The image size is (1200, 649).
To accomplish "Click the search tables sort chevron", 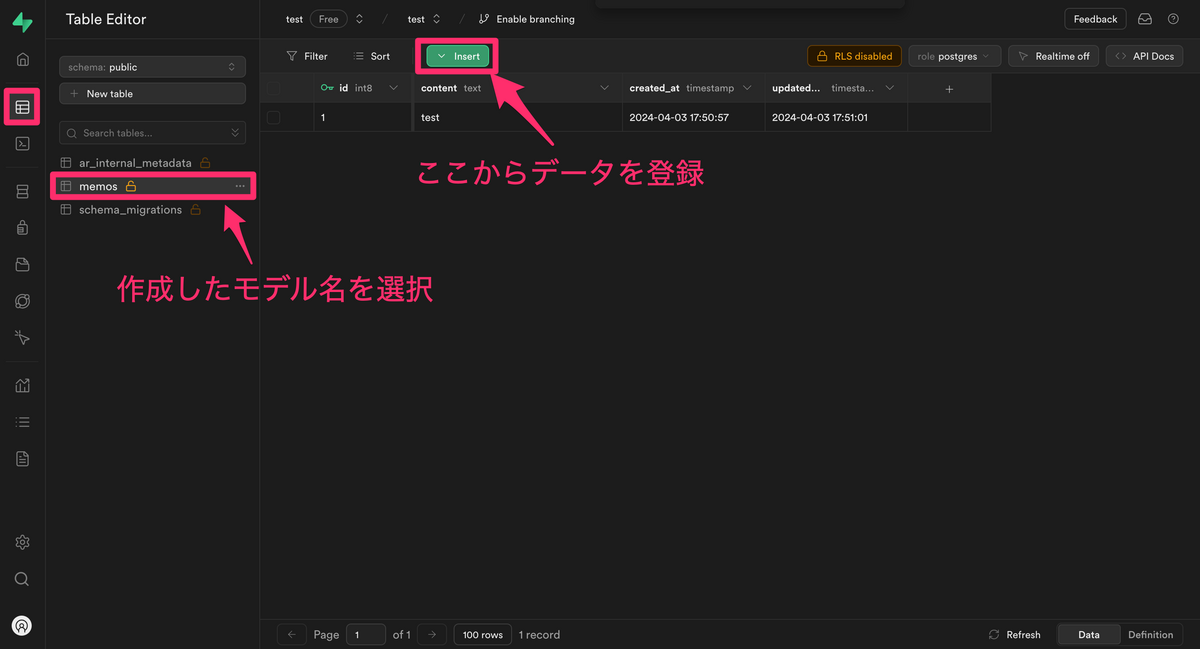I will (x=236, y=132).
